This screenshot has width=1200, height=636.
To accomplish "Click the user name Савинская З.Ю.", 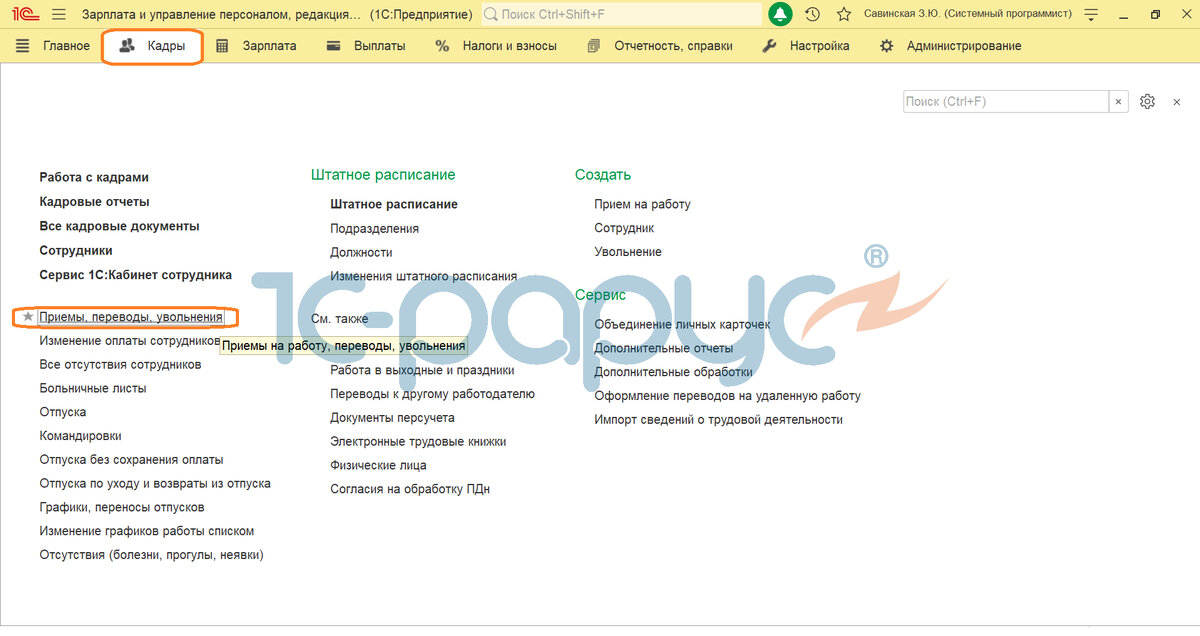I will click(968, 15).
